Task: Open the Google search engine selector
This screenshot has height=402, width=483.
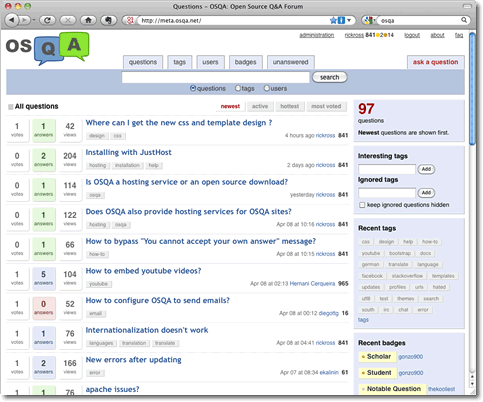Action: click(369, 20)
